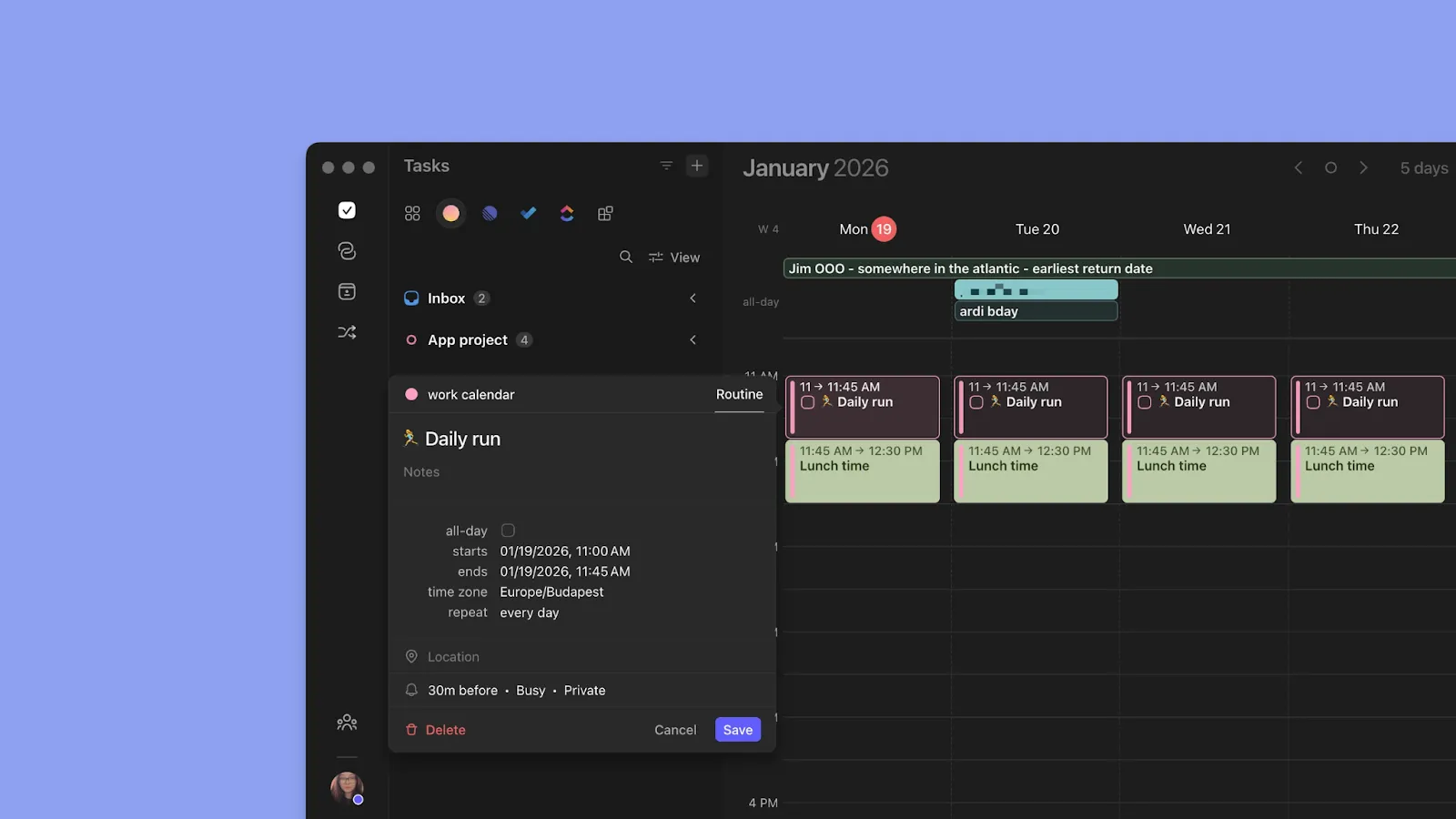Open the Inbox list
The image size is (1456, 819).
click(446, 298)
